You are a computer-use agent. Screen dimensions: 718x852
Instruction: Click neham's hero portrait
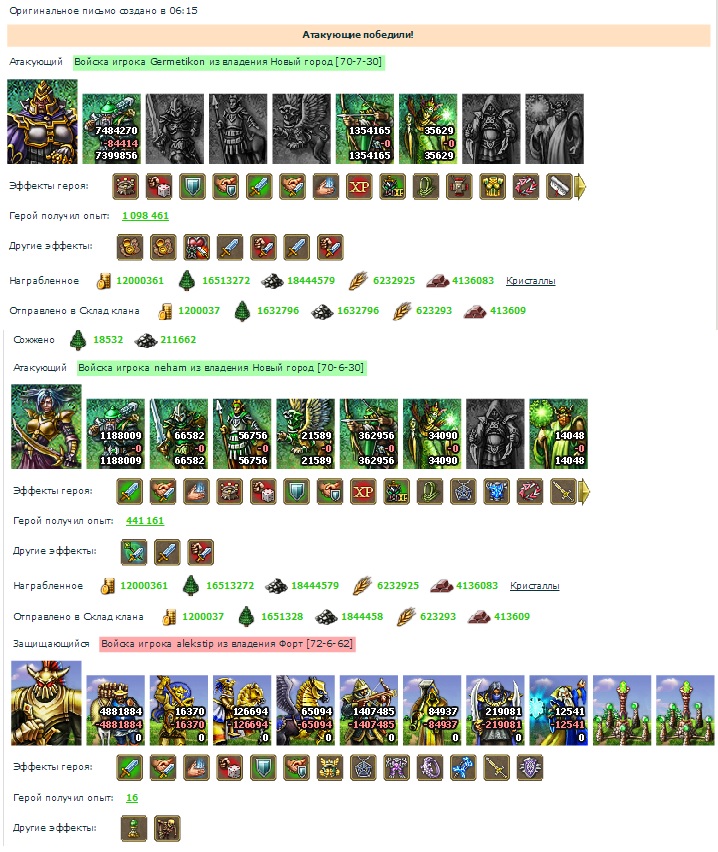coord(46,427)
